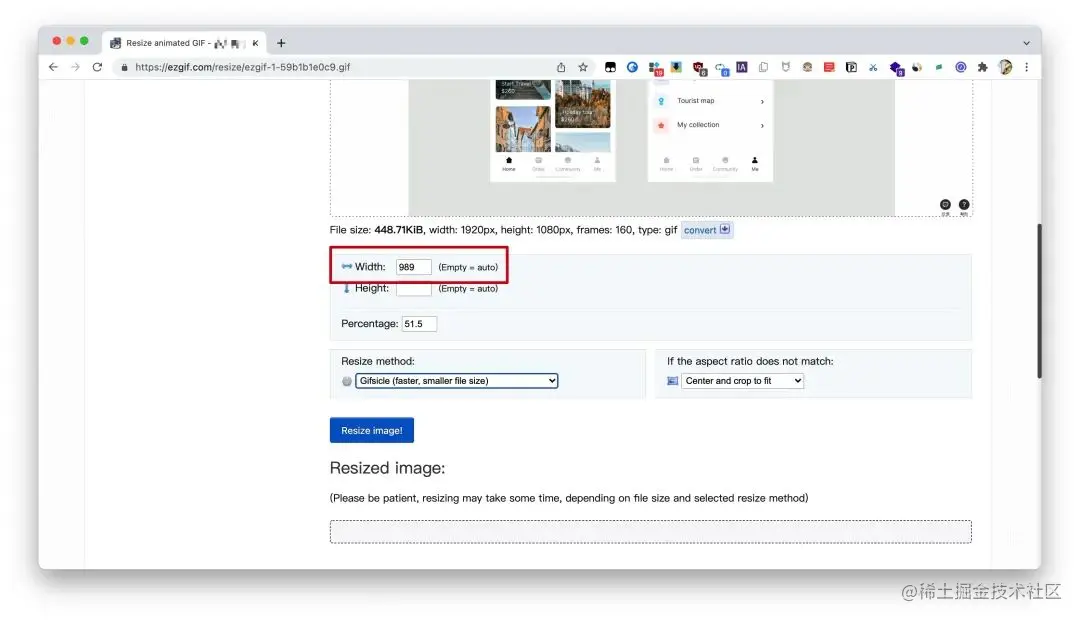This screenshot has height=620, width=1080.
Task: Open the Chrome three-dot menu
Action: tap(1026, 67)
